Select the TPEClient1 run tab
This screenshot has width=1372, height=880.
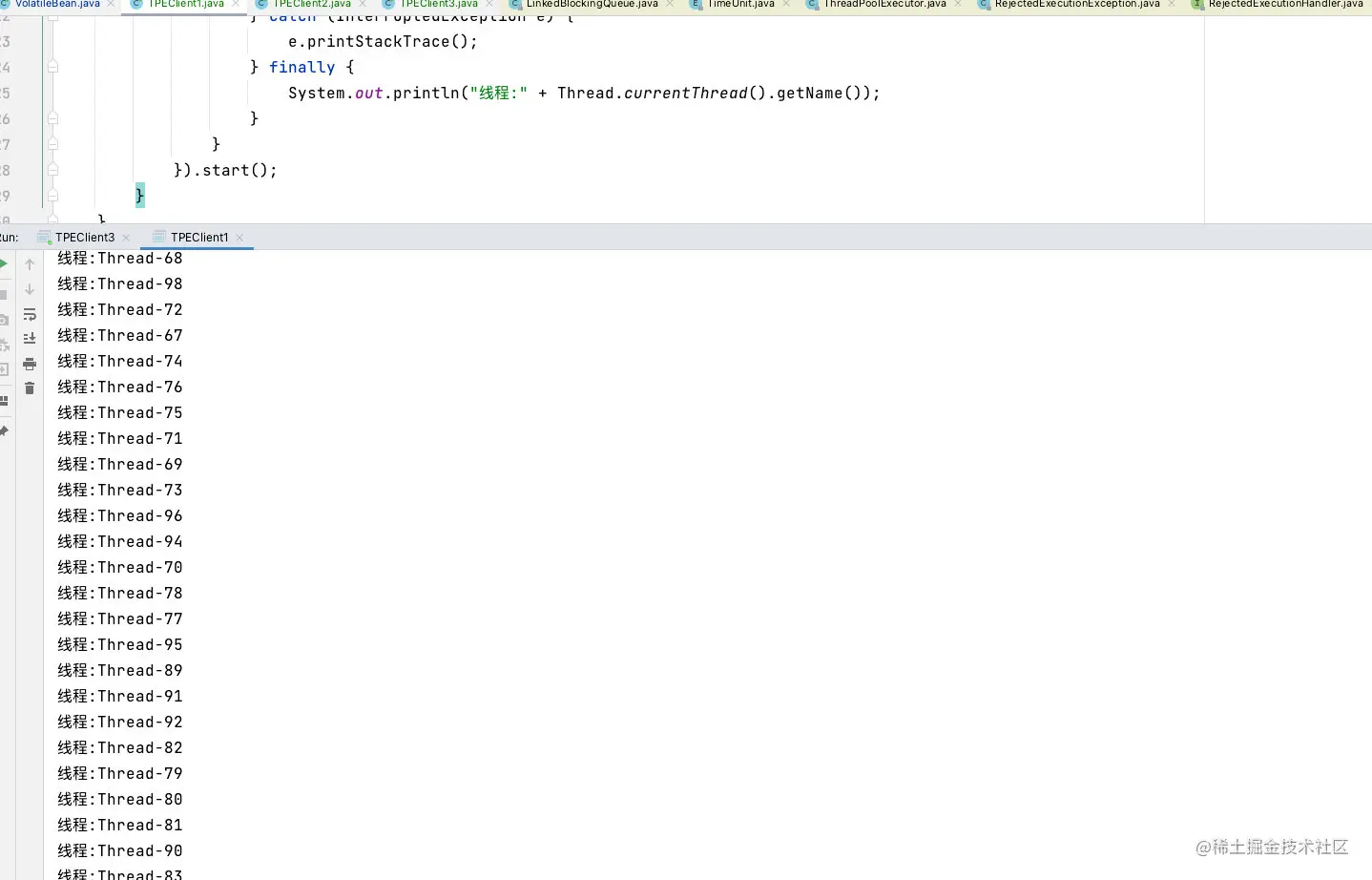click(198, 238)
